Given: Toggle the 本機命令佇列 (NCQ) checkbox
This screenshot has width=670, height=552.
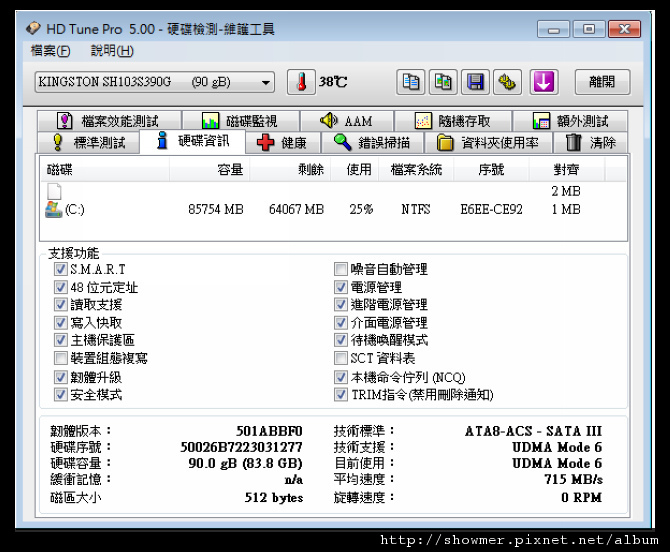Looking at the screenshot, I should 341,377.
